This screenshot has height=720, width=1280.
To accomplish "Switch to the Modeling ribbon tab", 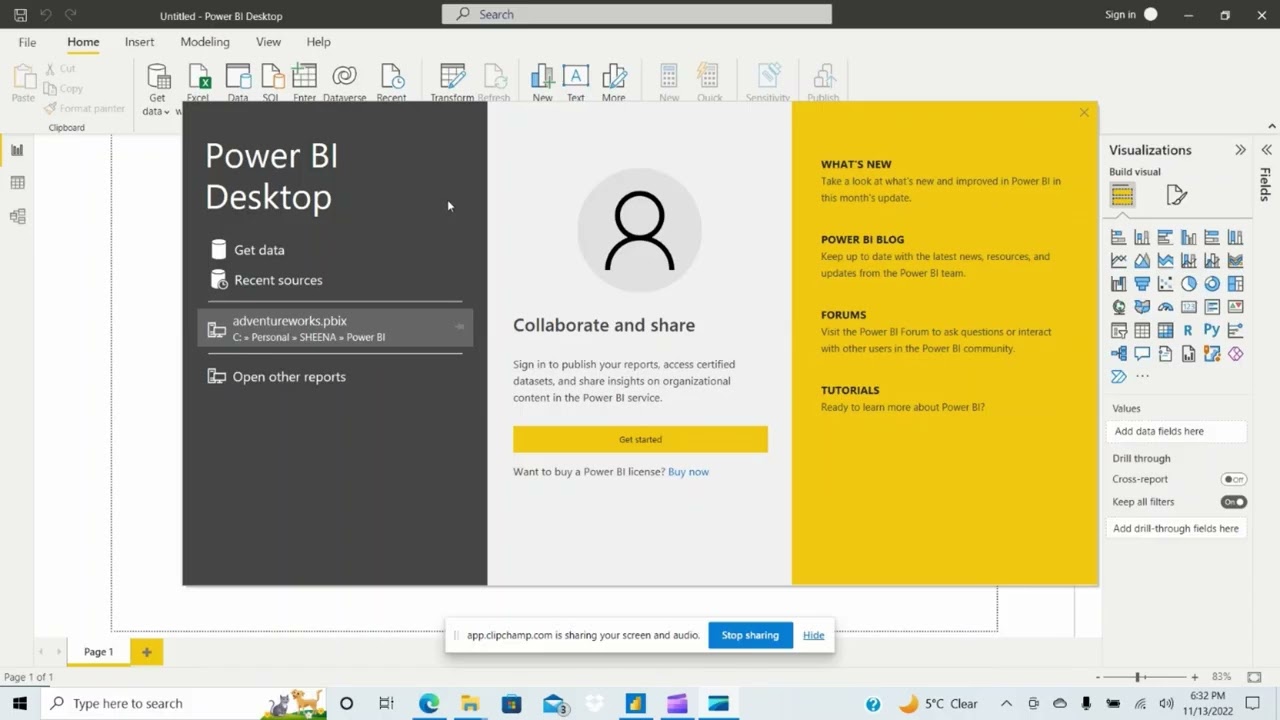I will tap(205, 42).
